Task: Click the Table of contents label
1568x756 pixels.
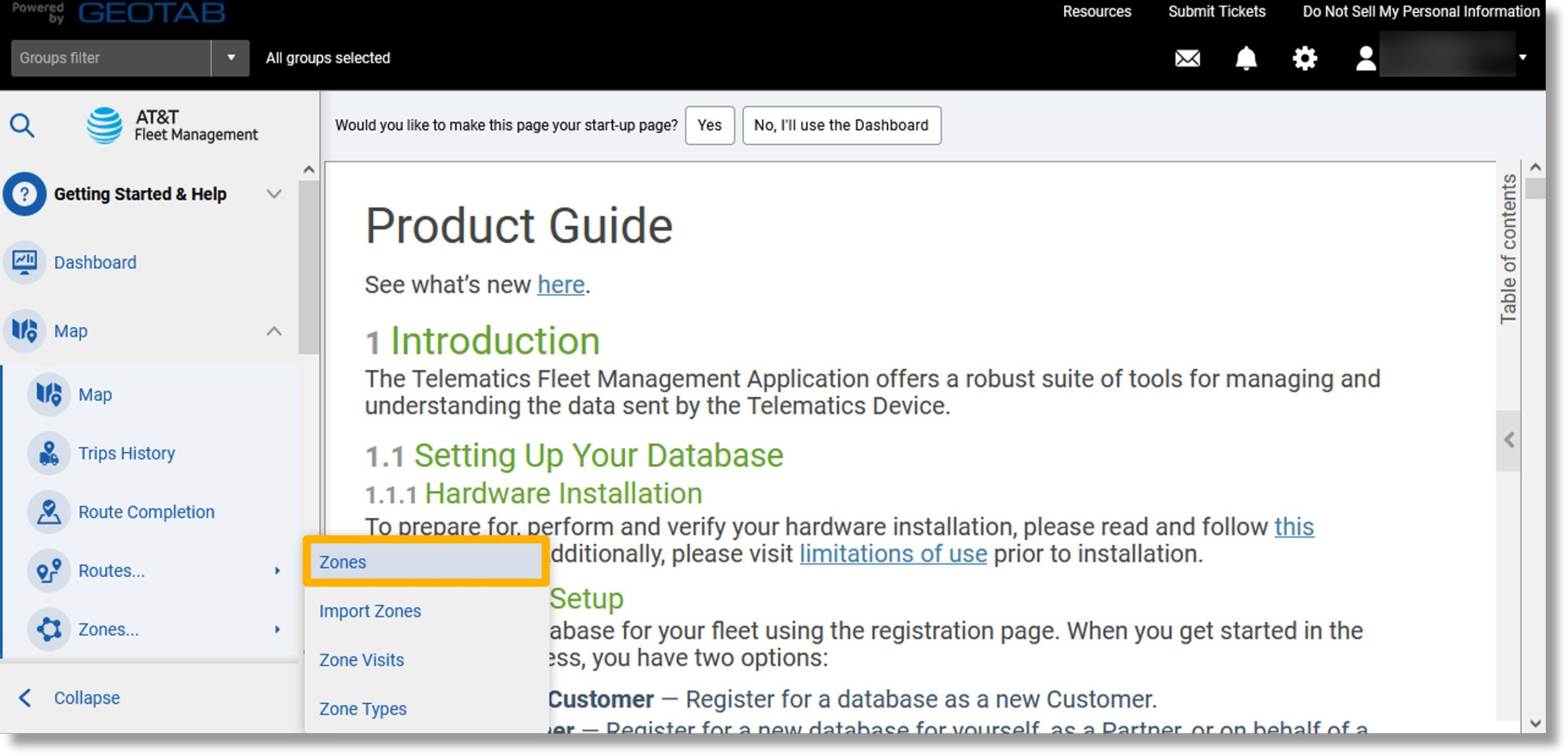Action: pyautogui.click(x=1508, y=248)
